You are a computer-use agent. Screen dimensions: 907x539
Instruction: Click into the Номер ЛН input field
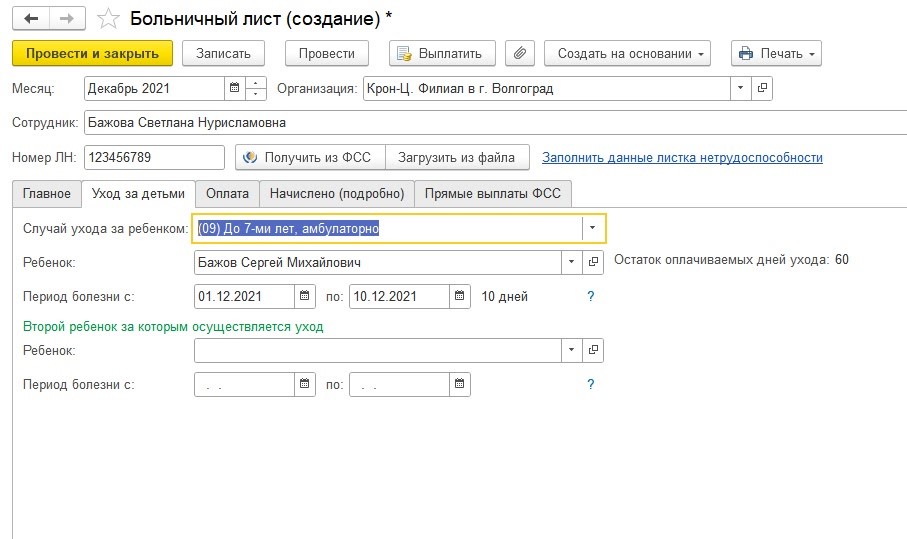[155, 157]
